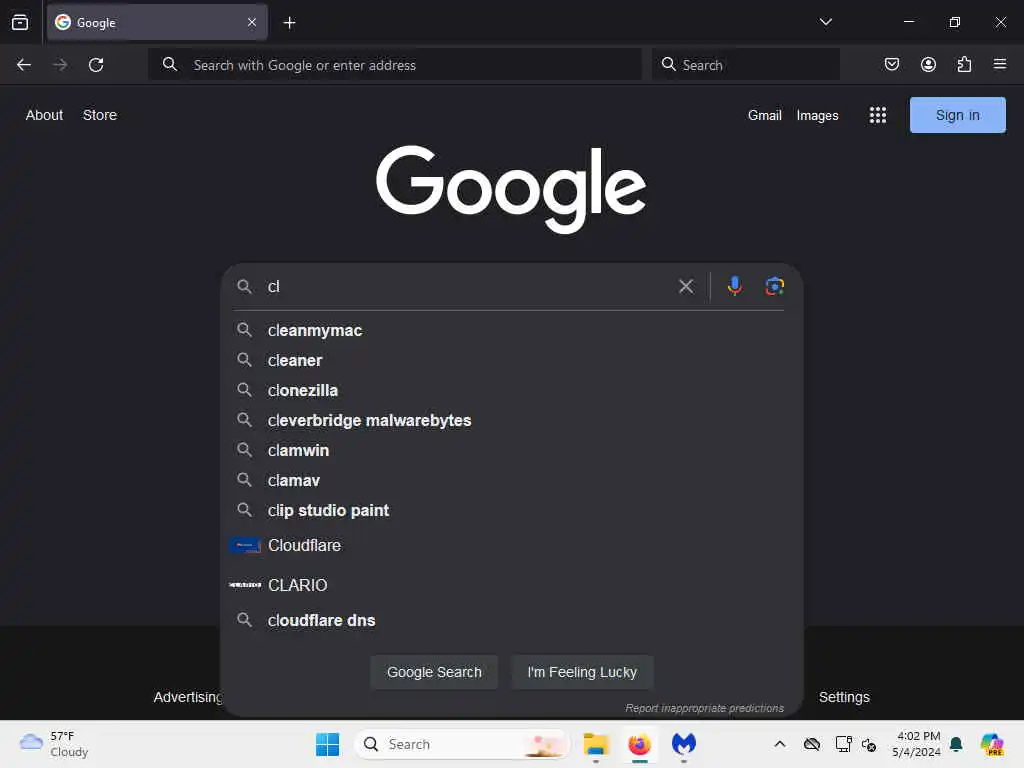Viewport: 1024px width, 768px height.
Task: Click the I'm Feeling Lucky button
Action: tap(582, 672)
